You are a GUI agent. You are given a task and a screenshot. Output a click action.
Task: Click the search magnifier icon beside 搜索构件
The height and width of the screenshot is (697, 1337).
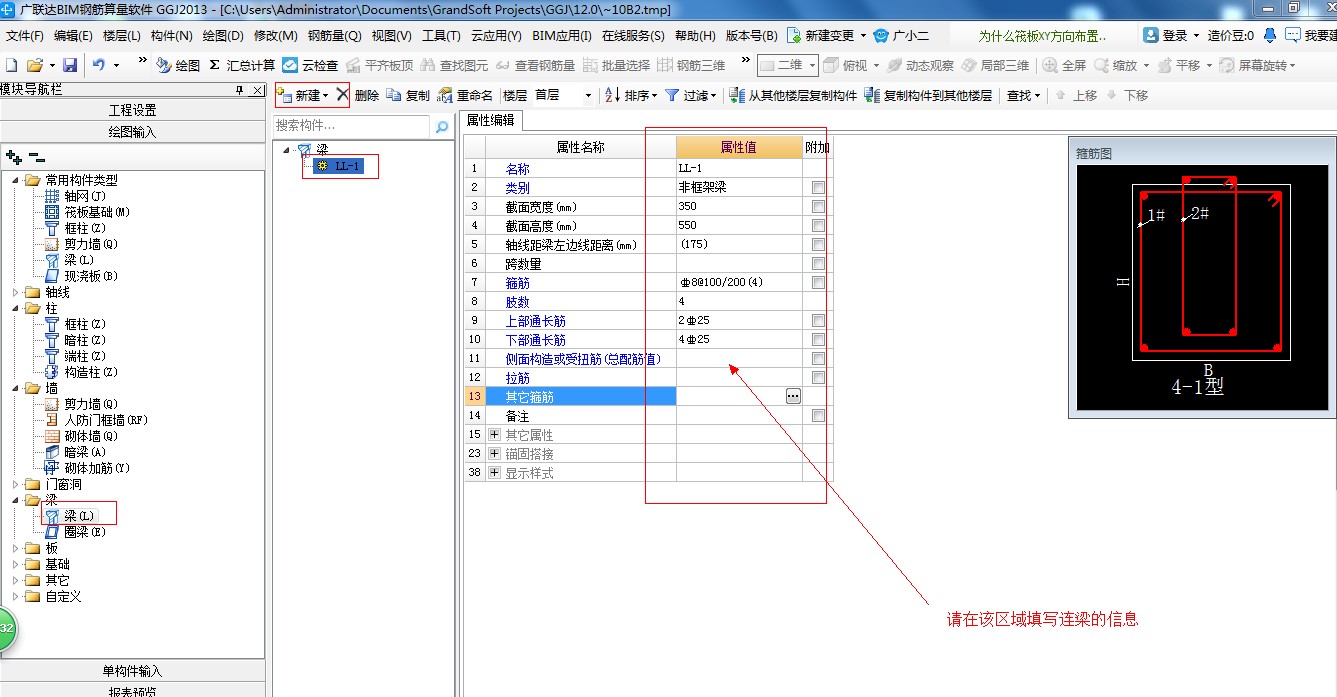[x=441, y=127]
